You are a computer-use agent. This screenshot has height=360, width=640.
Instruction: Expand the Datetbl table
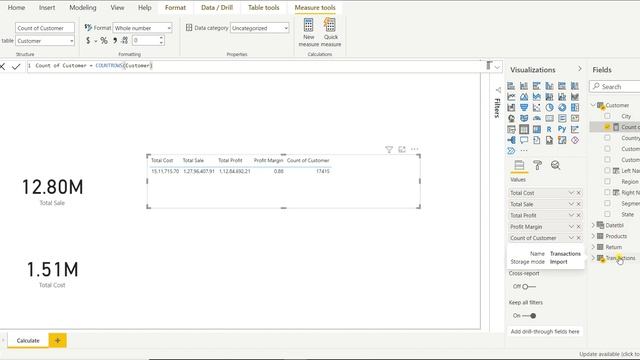593,225
